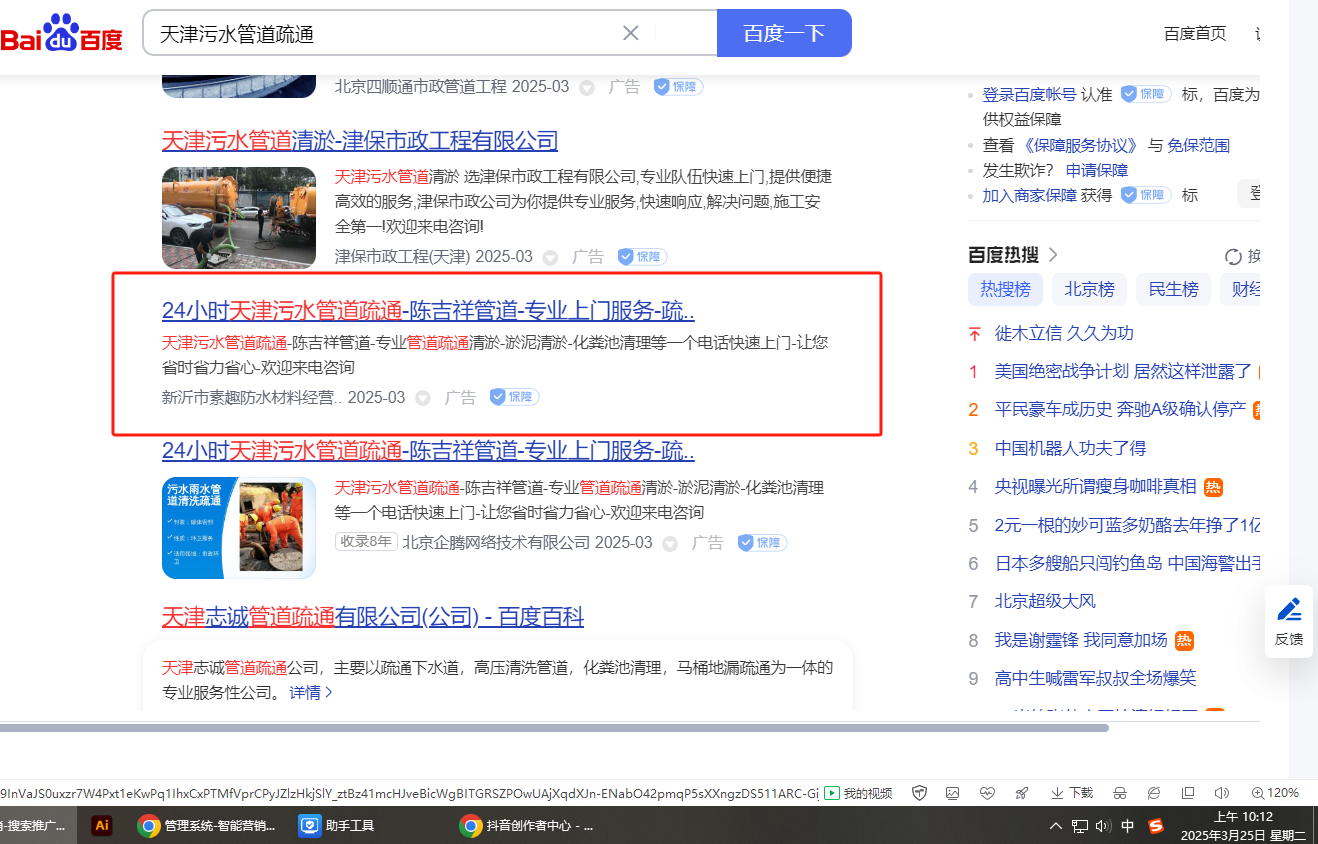
Task: Open the 天津志诚管道疏通有限公司 百度百科 link
Action: [372, 616]
